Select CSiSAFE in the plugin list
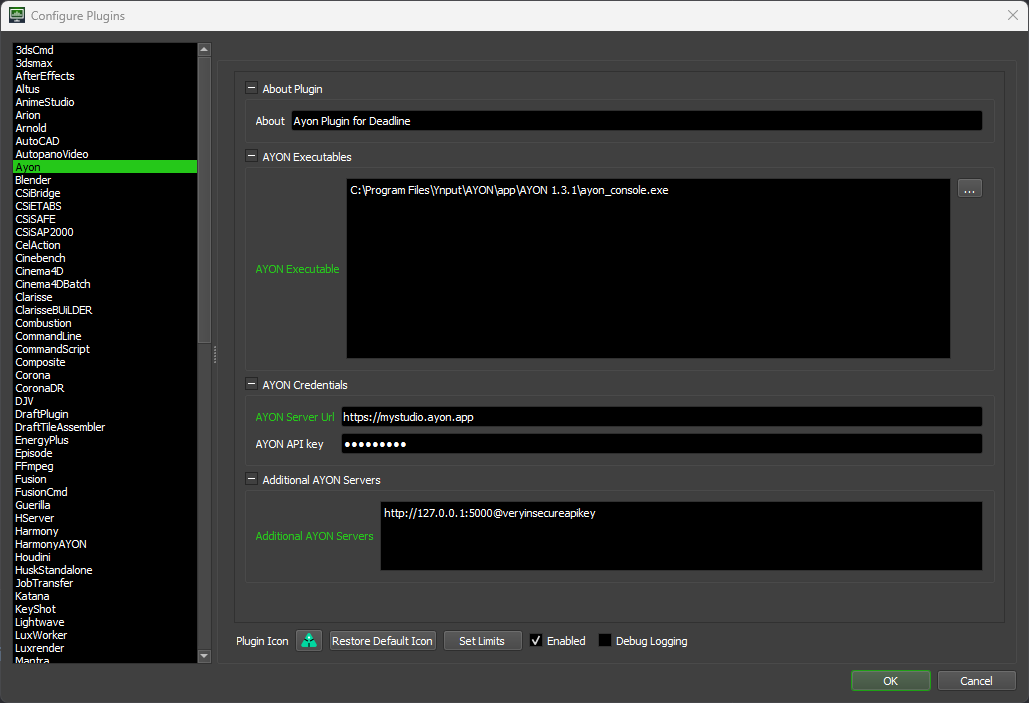The width and height of the screenshot is (1029, 703). (105, 219)
